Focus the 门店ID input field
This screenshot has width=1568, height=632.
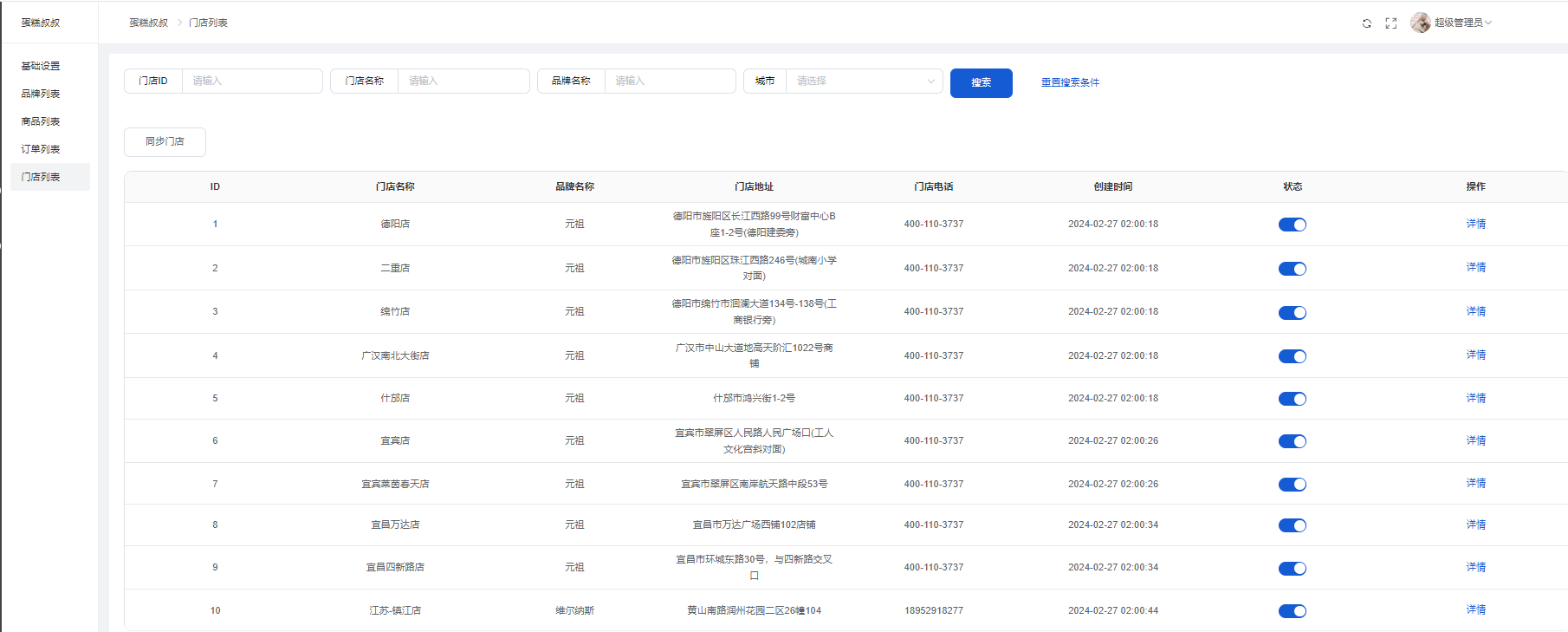[251, 81]
